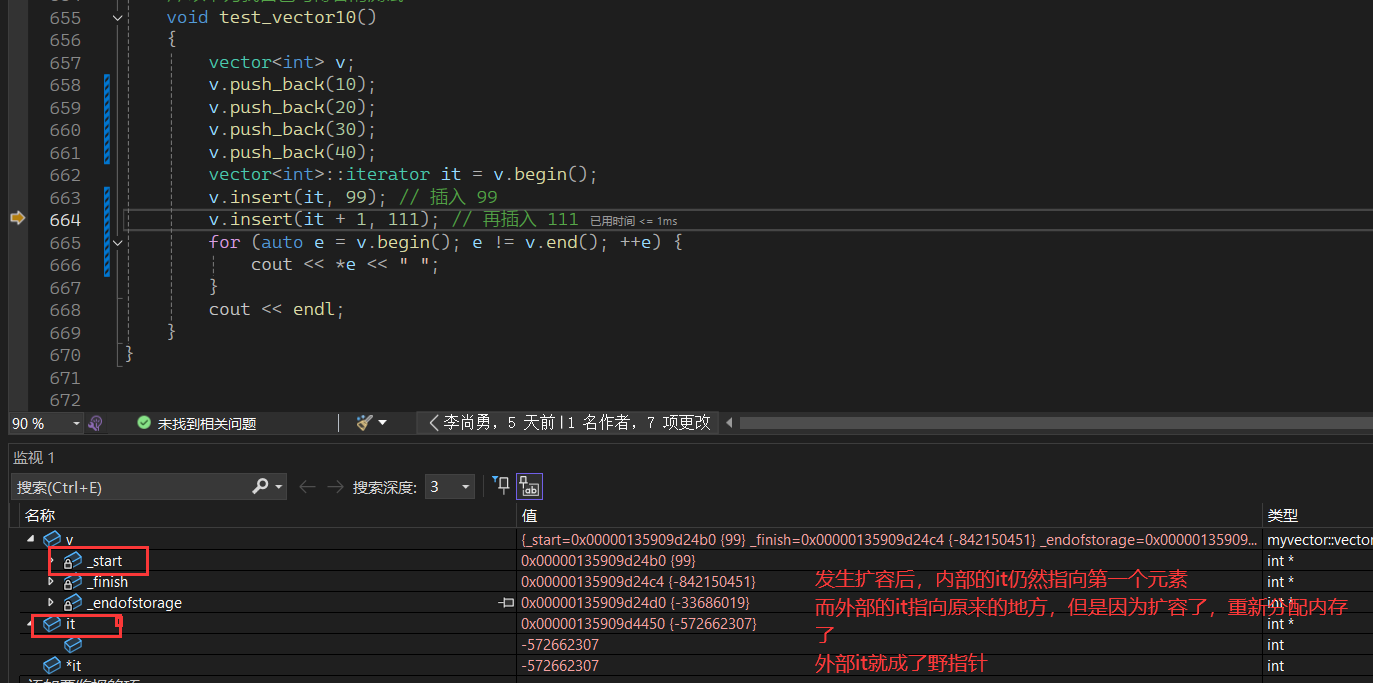The image size is (1373, 683).
Task: Click the green no-issues-found checkmark indicator
Action: (x=143, y=423)
